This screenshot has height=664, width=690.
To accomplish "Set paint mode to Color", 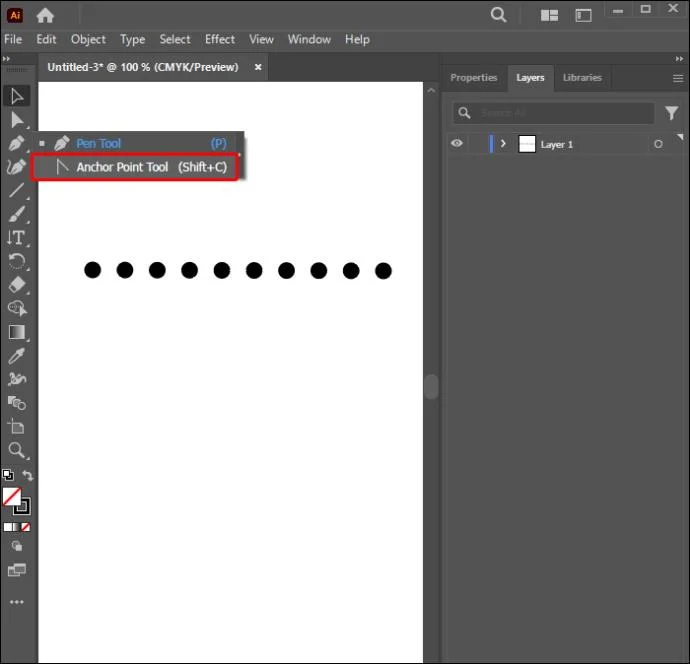I will pos(7,527).
